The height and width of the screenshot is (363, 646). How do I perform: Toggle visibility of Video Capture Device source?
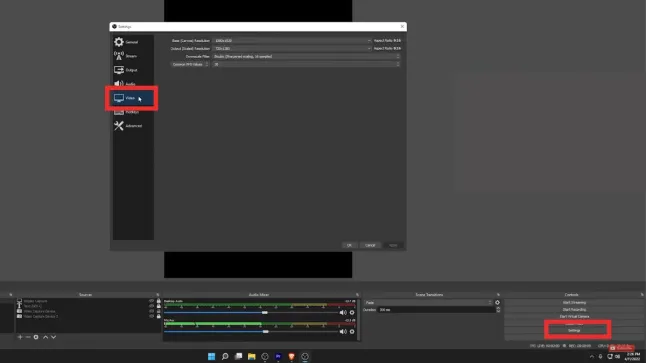152,311
